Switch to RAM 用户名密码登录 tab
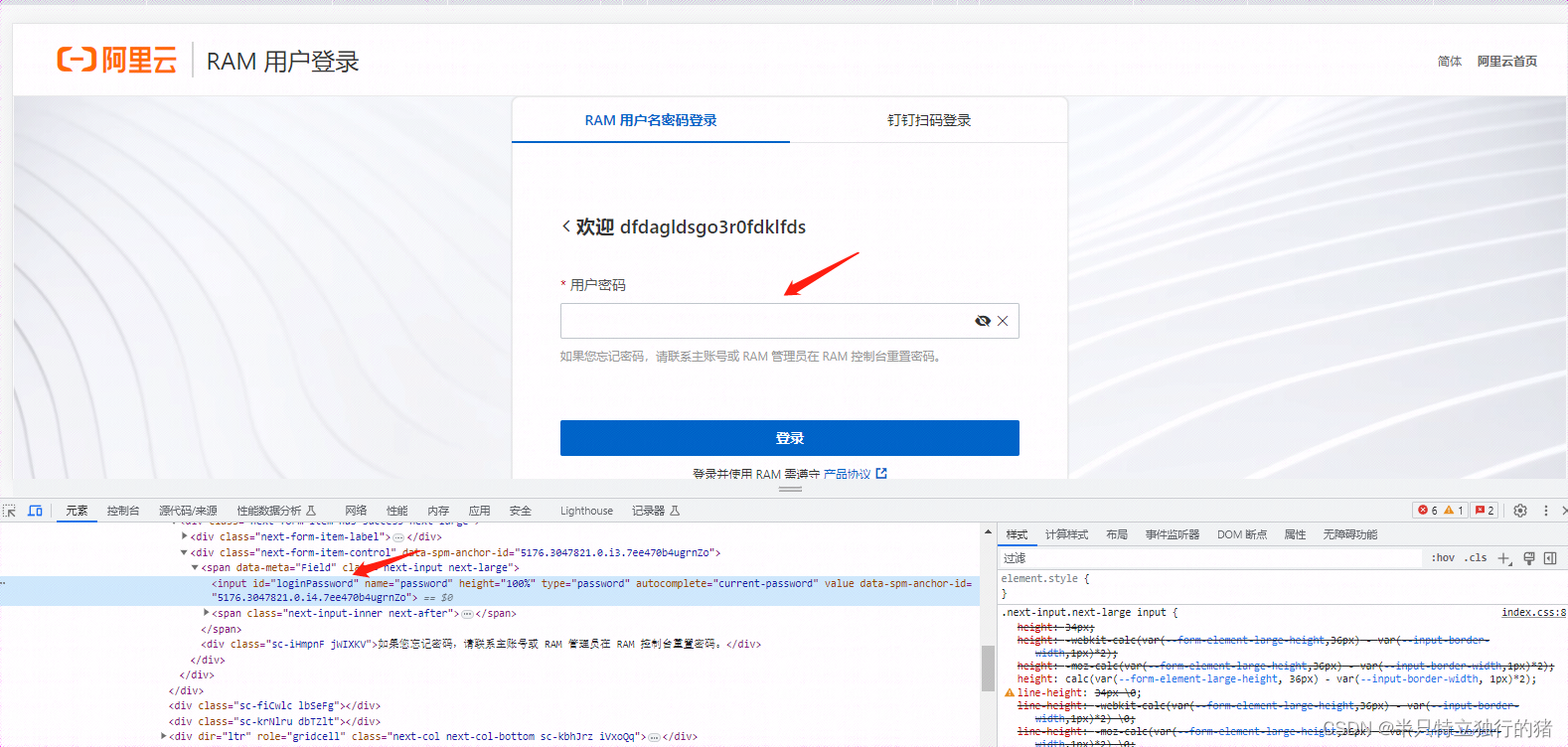This screenshot has width=1568, height=747. tap(651, 120)
